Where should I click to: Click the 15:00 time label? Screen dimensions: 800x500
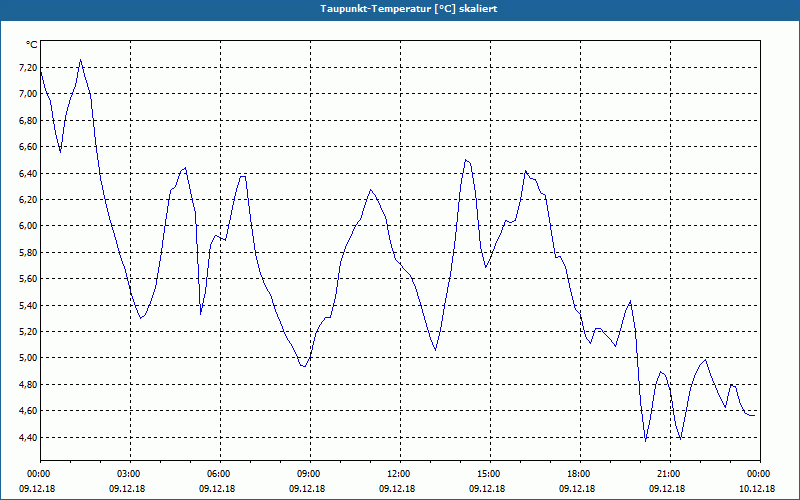491,474
